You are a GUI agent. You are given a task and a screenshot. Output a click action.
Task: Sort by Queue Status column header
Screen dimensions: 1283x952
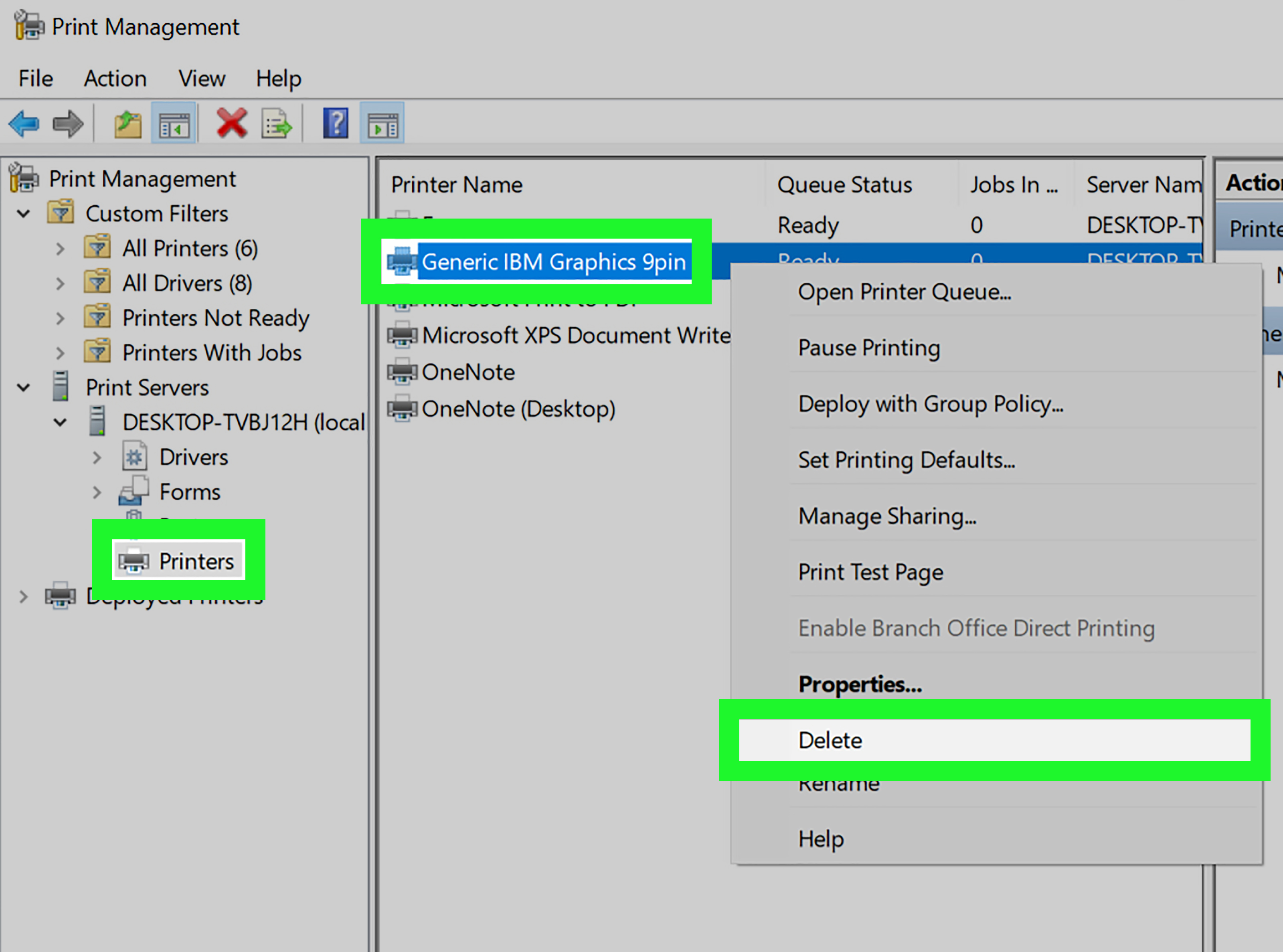coord(845,184)
